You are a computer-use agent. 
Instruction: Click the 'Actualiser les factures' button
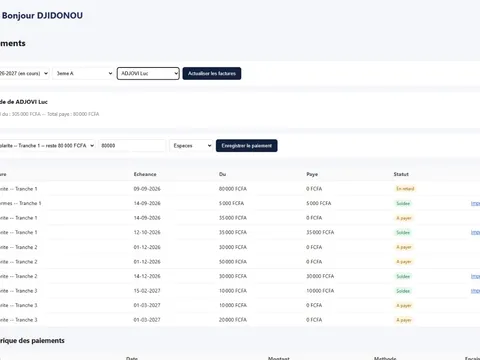point(212,73)
